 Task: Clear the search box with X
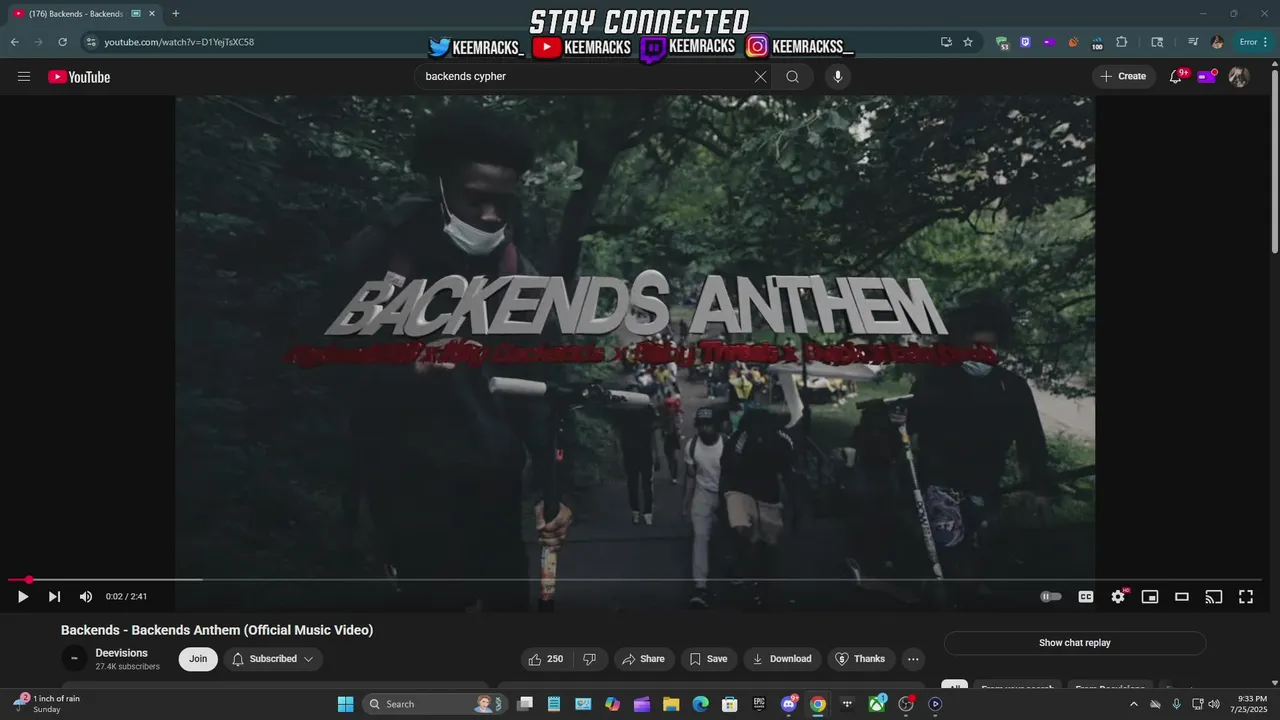click(760, 77)
